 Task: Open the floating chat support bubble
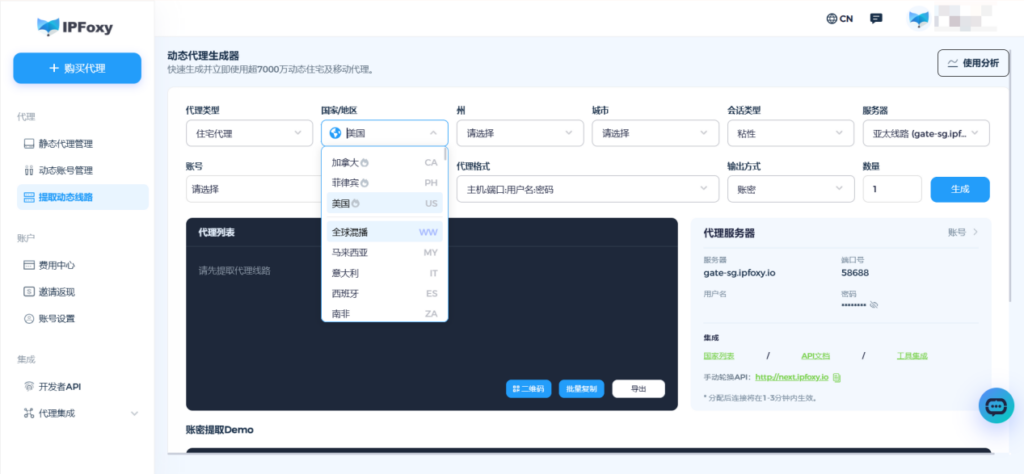[996, 406]
